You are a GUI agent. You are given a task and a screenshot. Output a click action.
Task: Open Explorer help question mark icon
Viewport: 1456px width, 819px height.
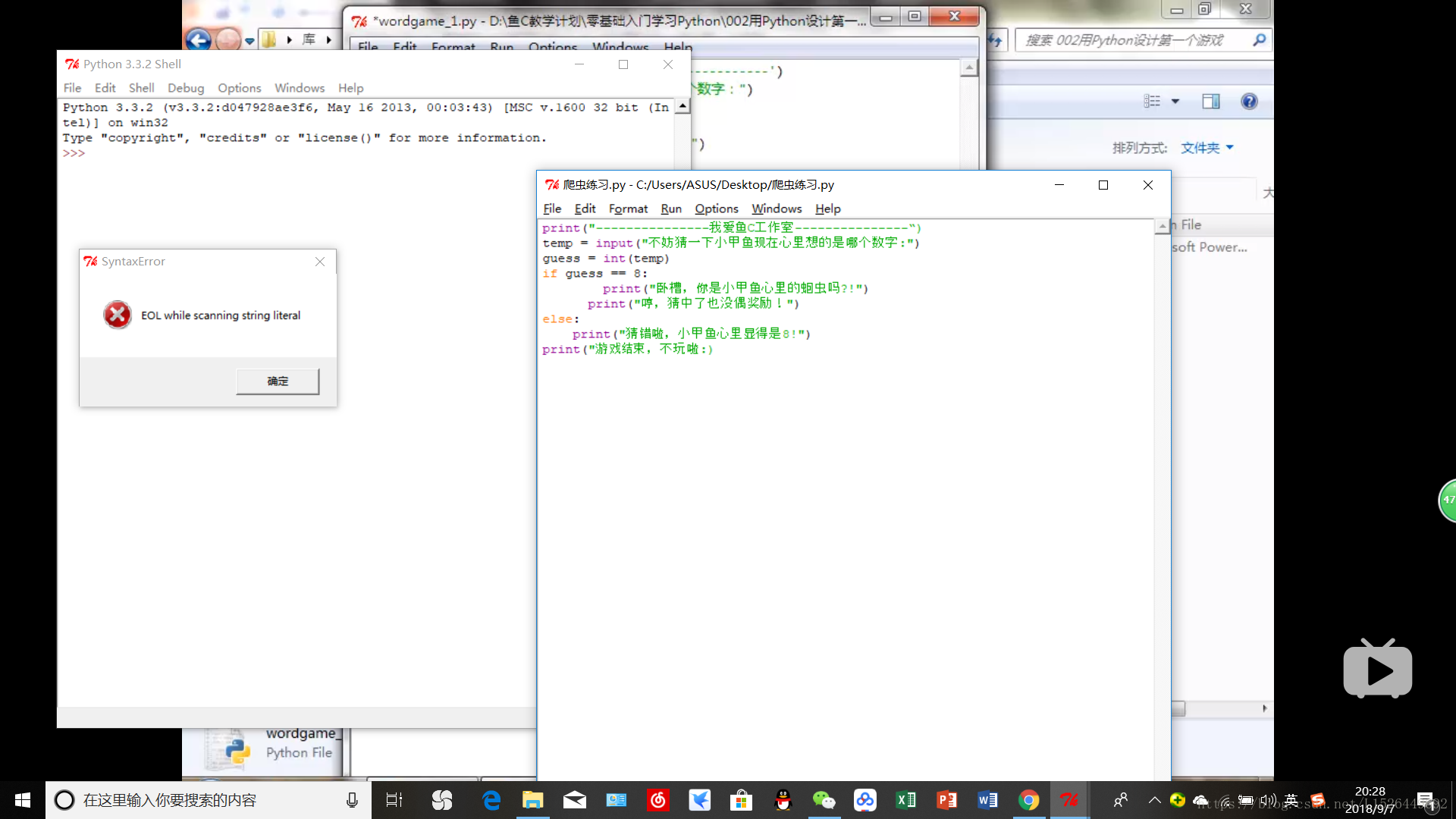1249,102
